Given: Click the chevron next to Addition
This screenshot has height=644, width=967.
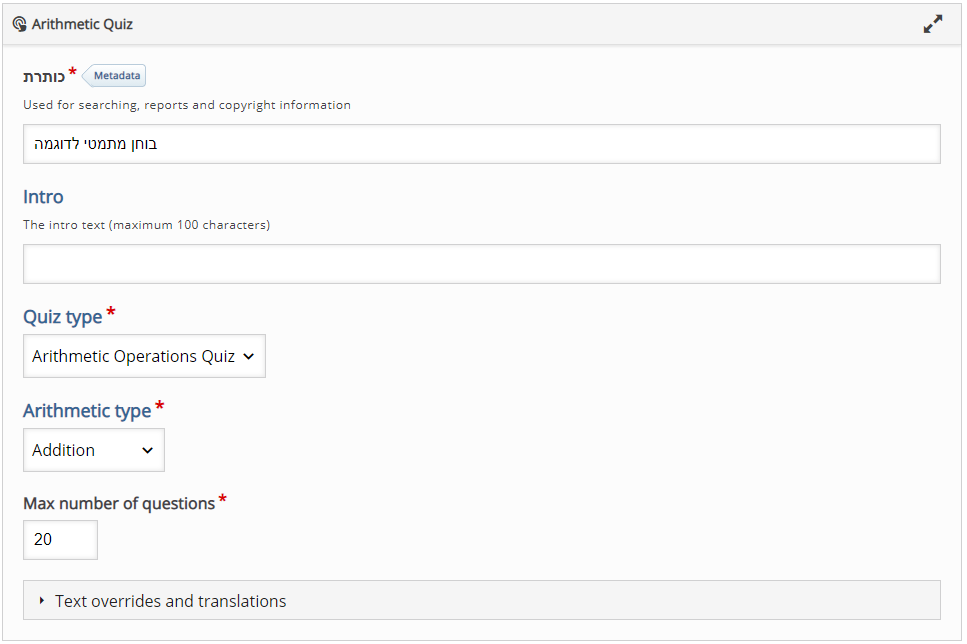Looking at the screenshot, I should click(x=147, y=450).
